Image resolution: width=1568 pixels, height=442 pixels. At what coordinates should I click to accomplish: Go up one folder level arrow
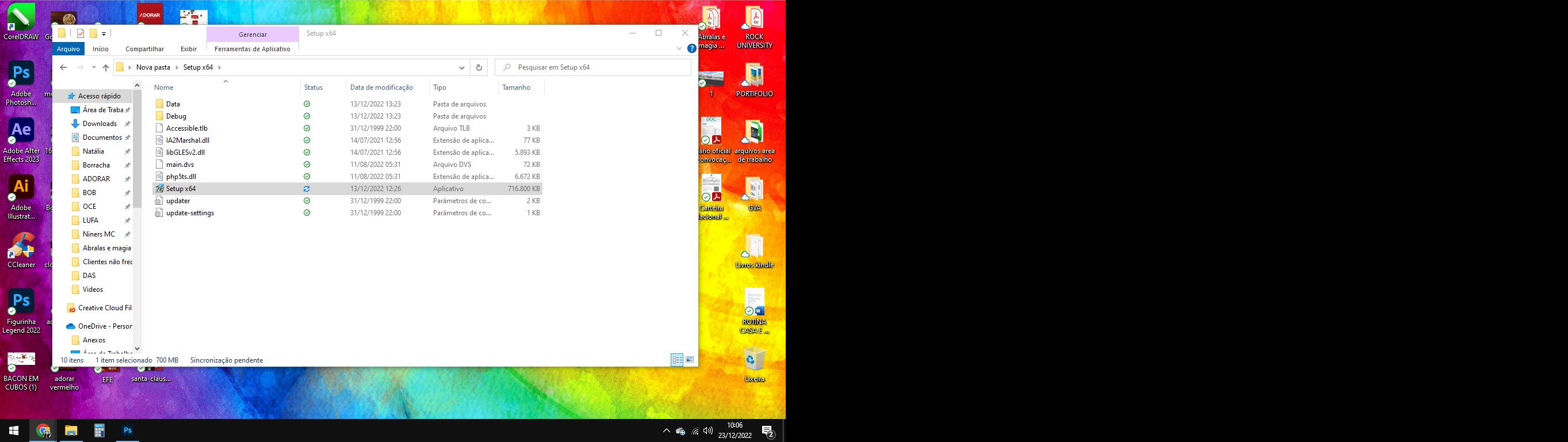106,67
